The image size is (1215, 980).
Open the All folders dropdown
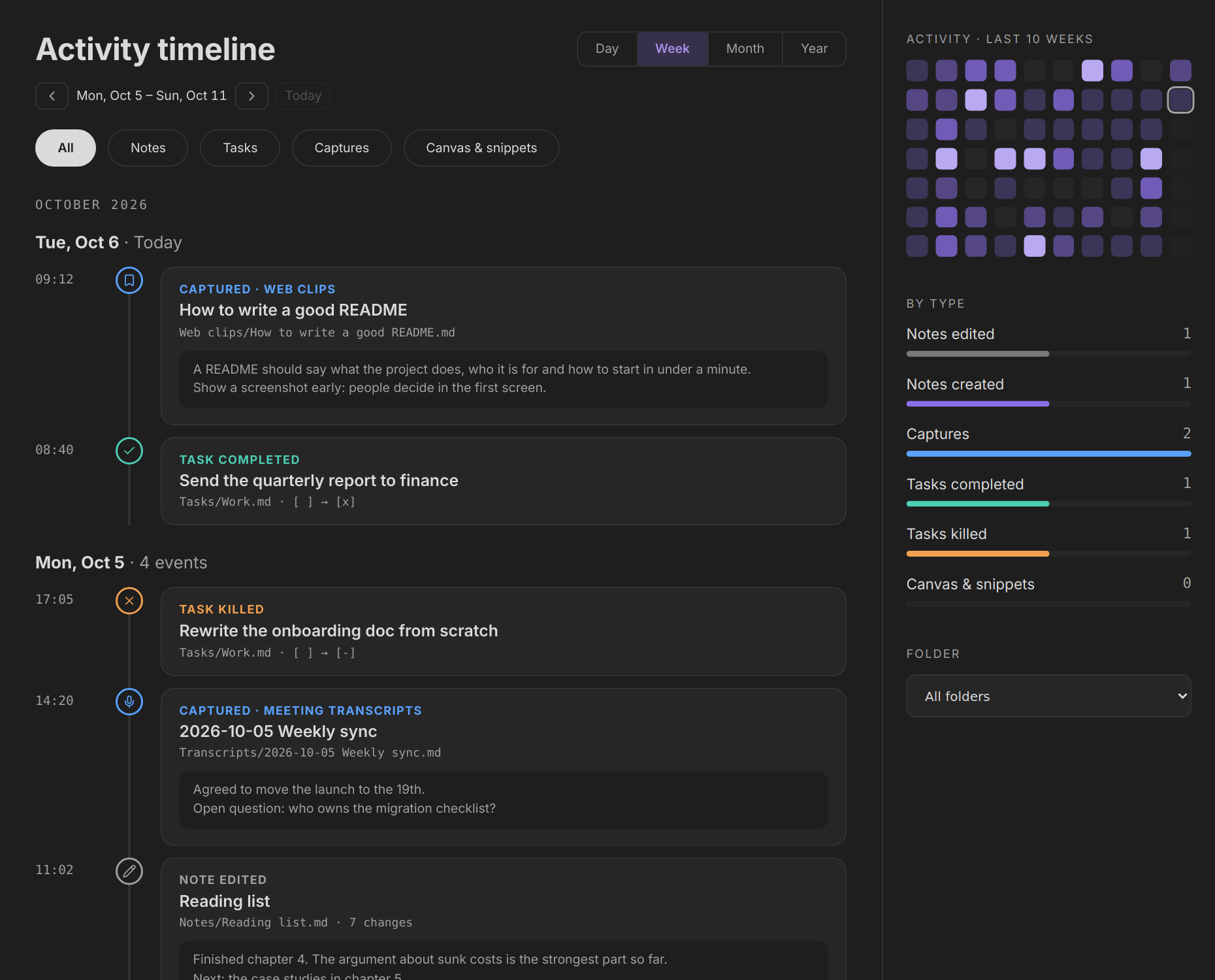tap(1048, 696)
